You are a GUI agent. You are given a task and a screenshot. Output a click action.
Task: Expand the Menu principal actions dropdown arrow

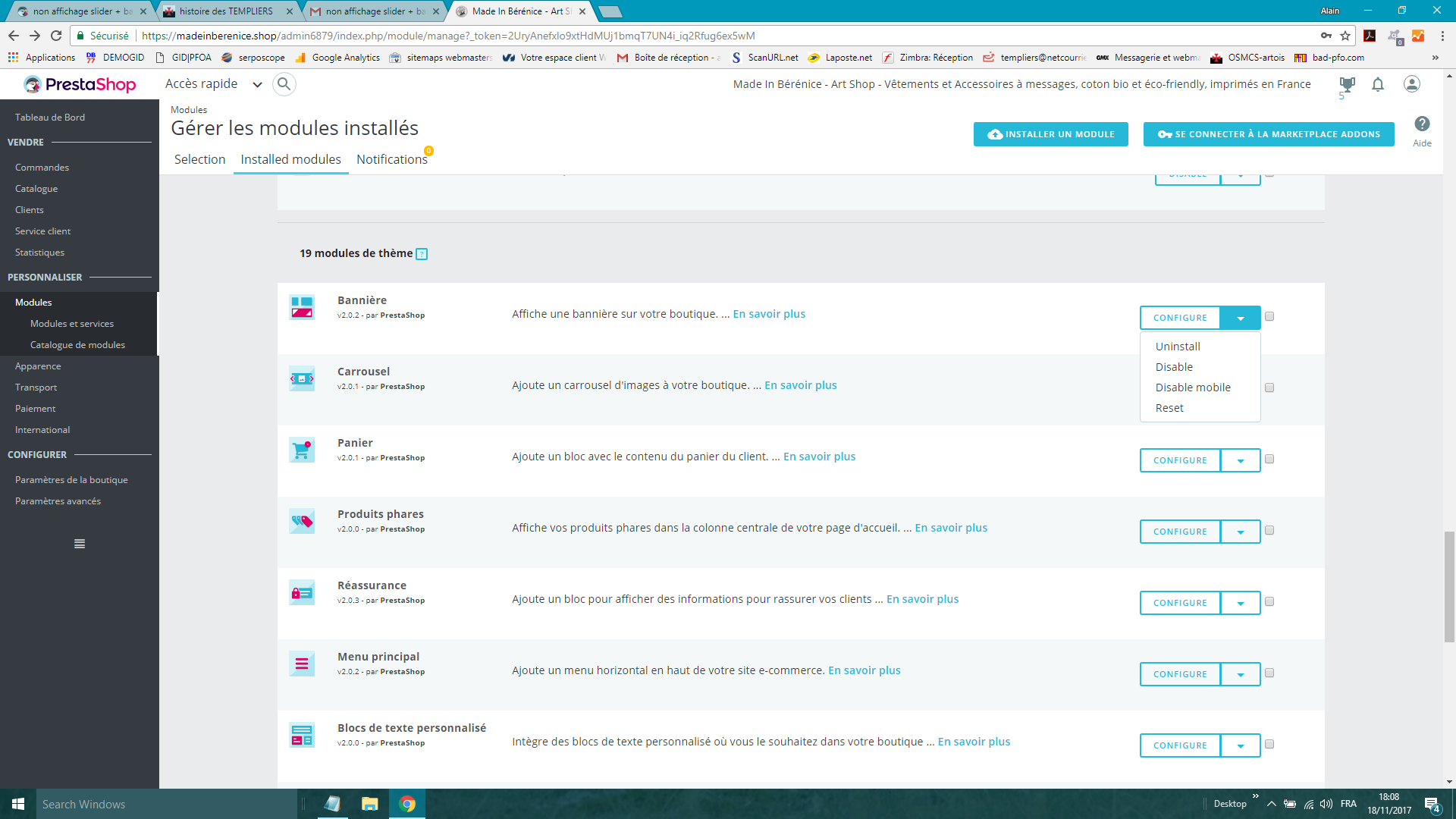click(1241, 674)
